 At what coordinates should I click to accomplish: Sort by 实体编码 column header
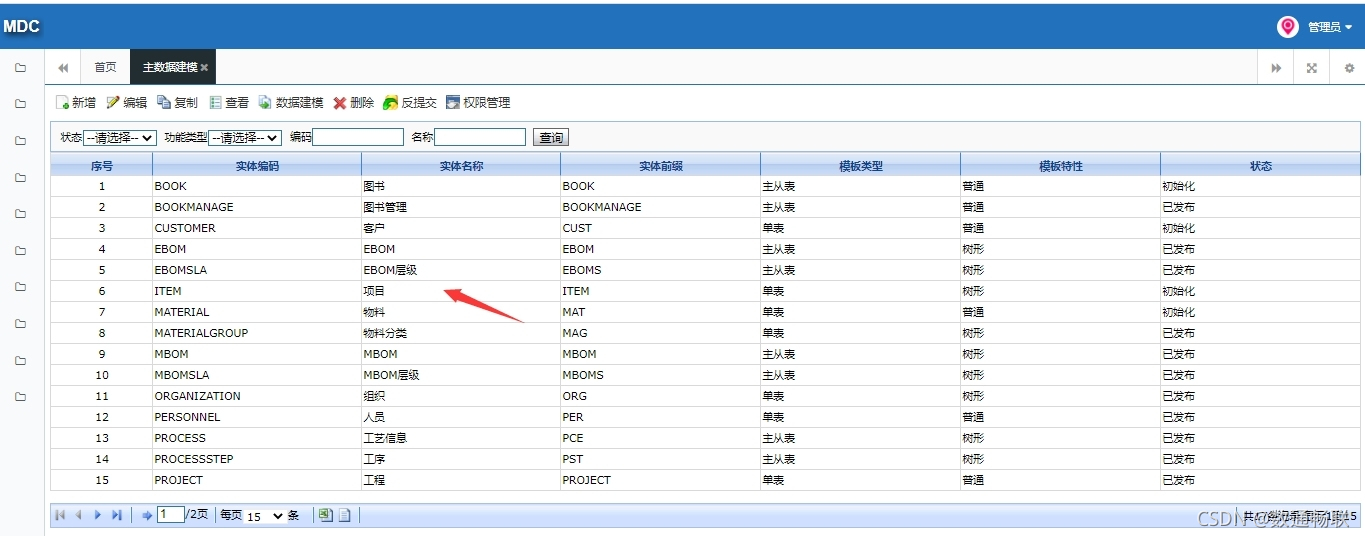coord(257,166)
